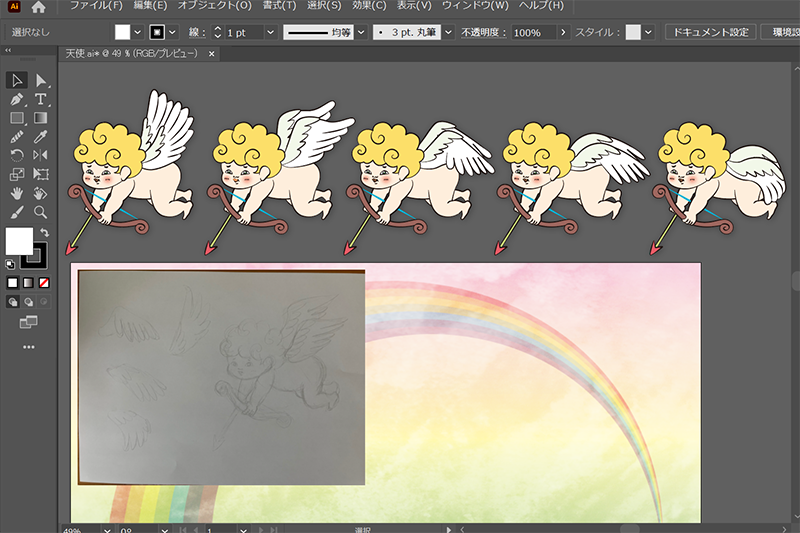Pick the Eyedropper tool
The height and width of the screenshot is (533, 800).
[x=41, y=137]
